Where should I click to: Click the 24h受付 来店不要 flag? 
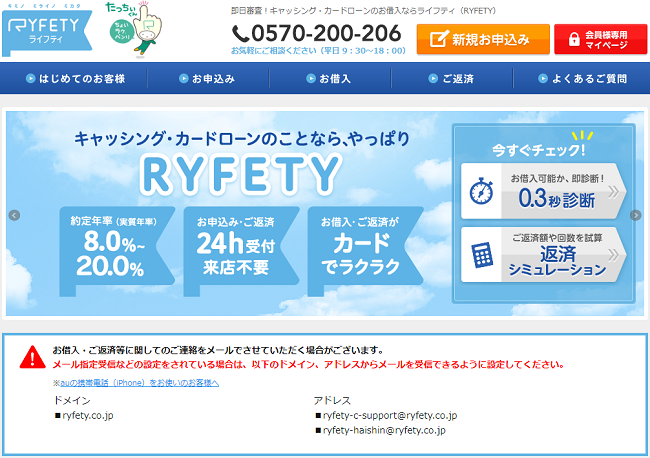[x=241, y=251]
